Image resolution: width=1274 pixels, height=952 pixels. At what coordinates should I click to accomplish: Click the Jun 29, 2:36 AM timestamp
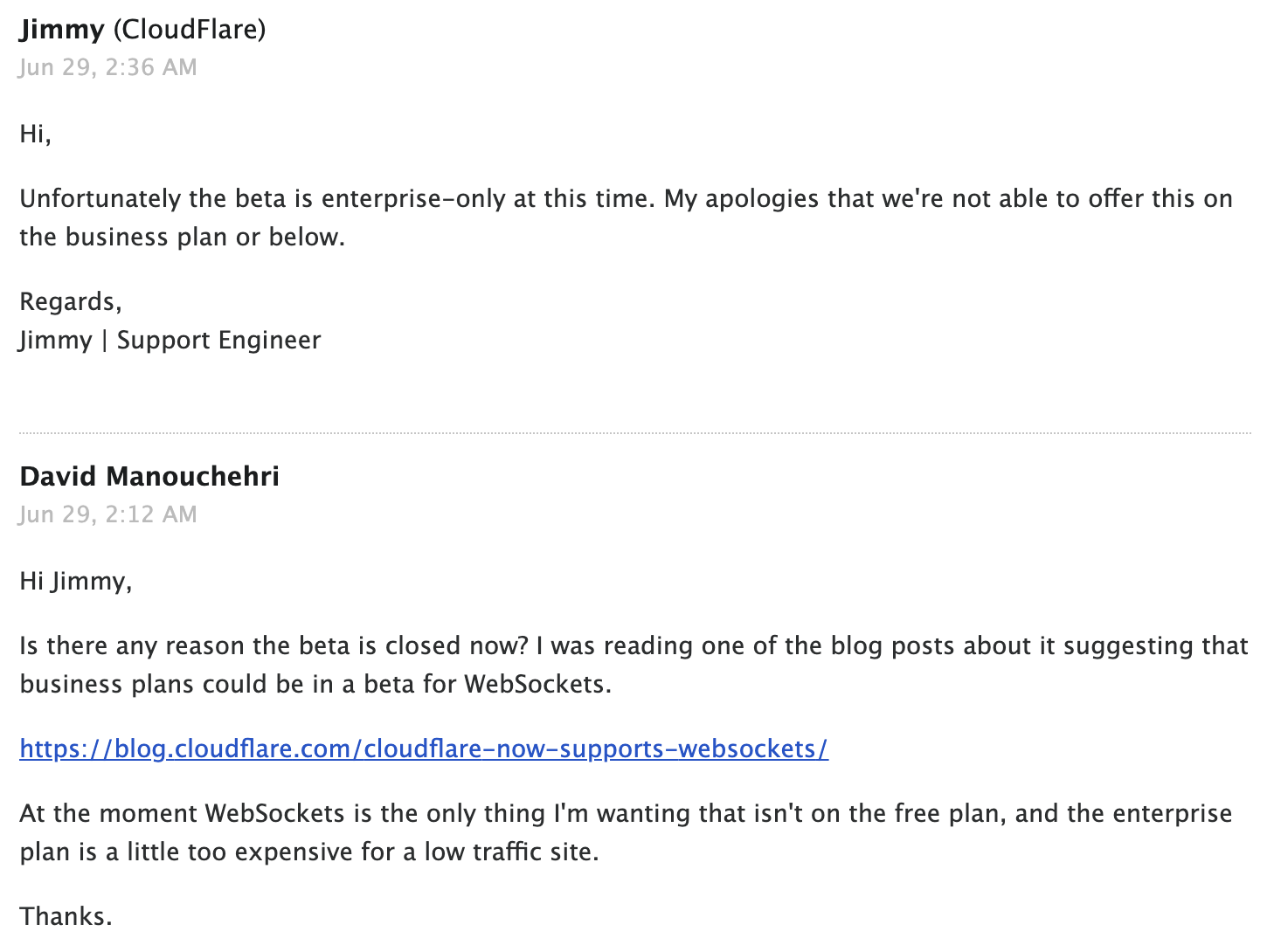(108, 67)
